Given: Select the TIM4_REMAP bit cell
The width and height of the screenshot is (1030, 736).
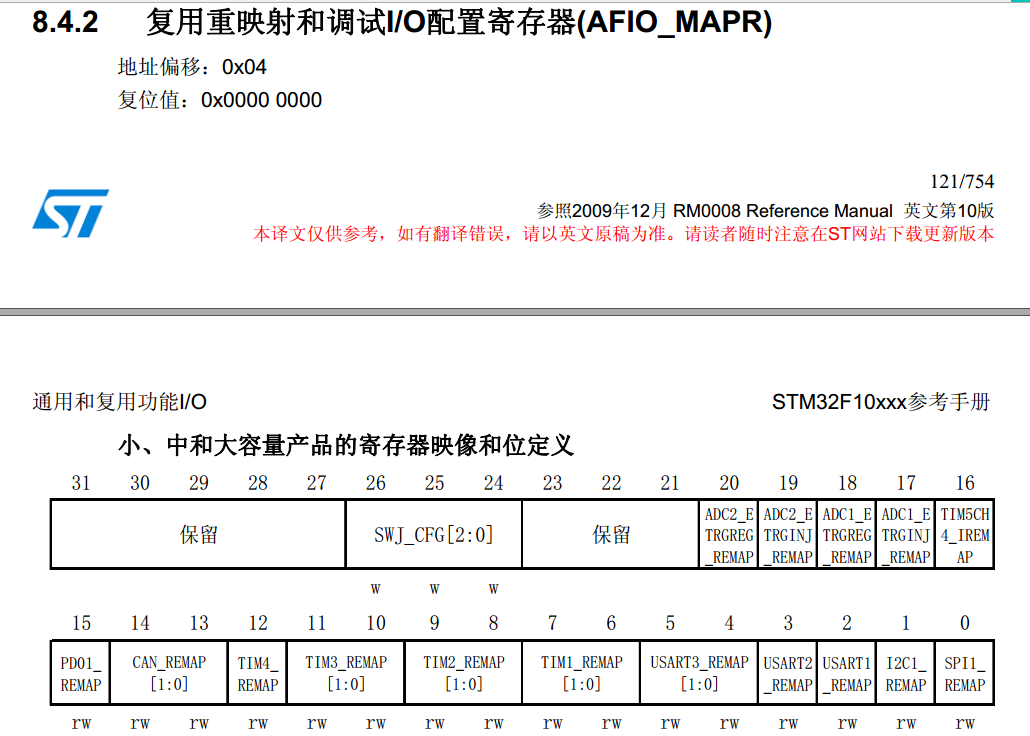Looking at the screenshot, I should click(x=257, y=674).
